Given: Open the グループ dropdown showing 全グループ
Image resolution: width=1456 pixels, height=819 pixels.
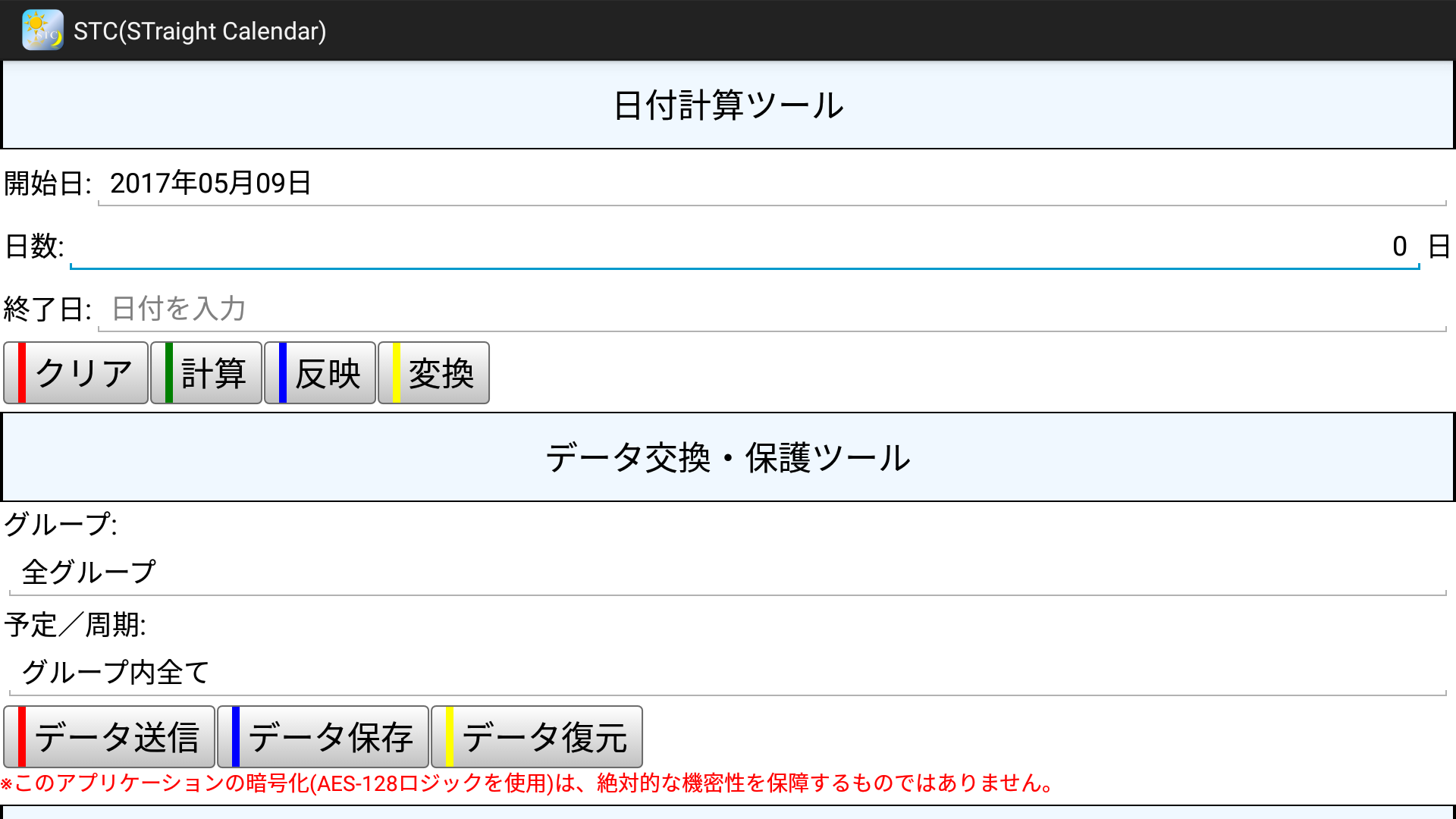Looking at the screenshot, I should [x=726, y=573].
